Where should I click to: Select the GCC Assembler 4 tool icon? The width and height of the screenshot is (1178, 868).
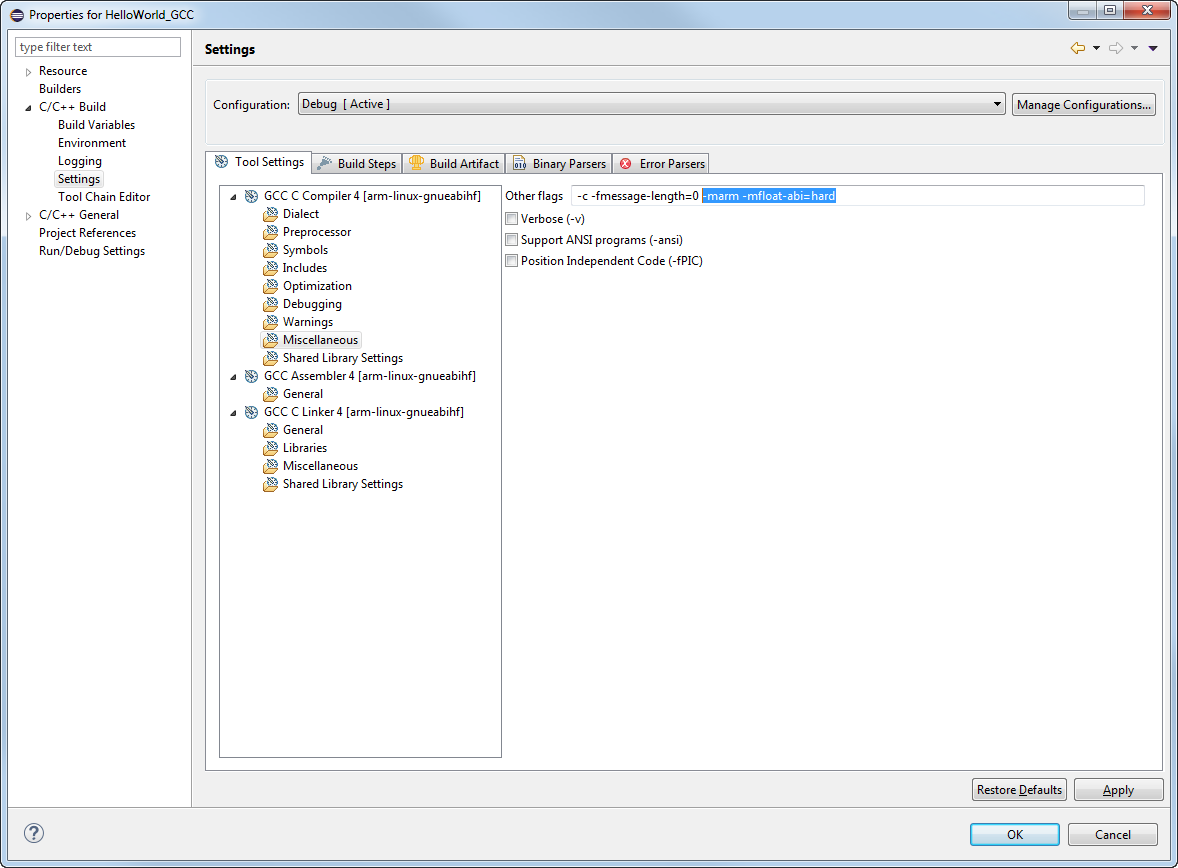click(251, 376)
